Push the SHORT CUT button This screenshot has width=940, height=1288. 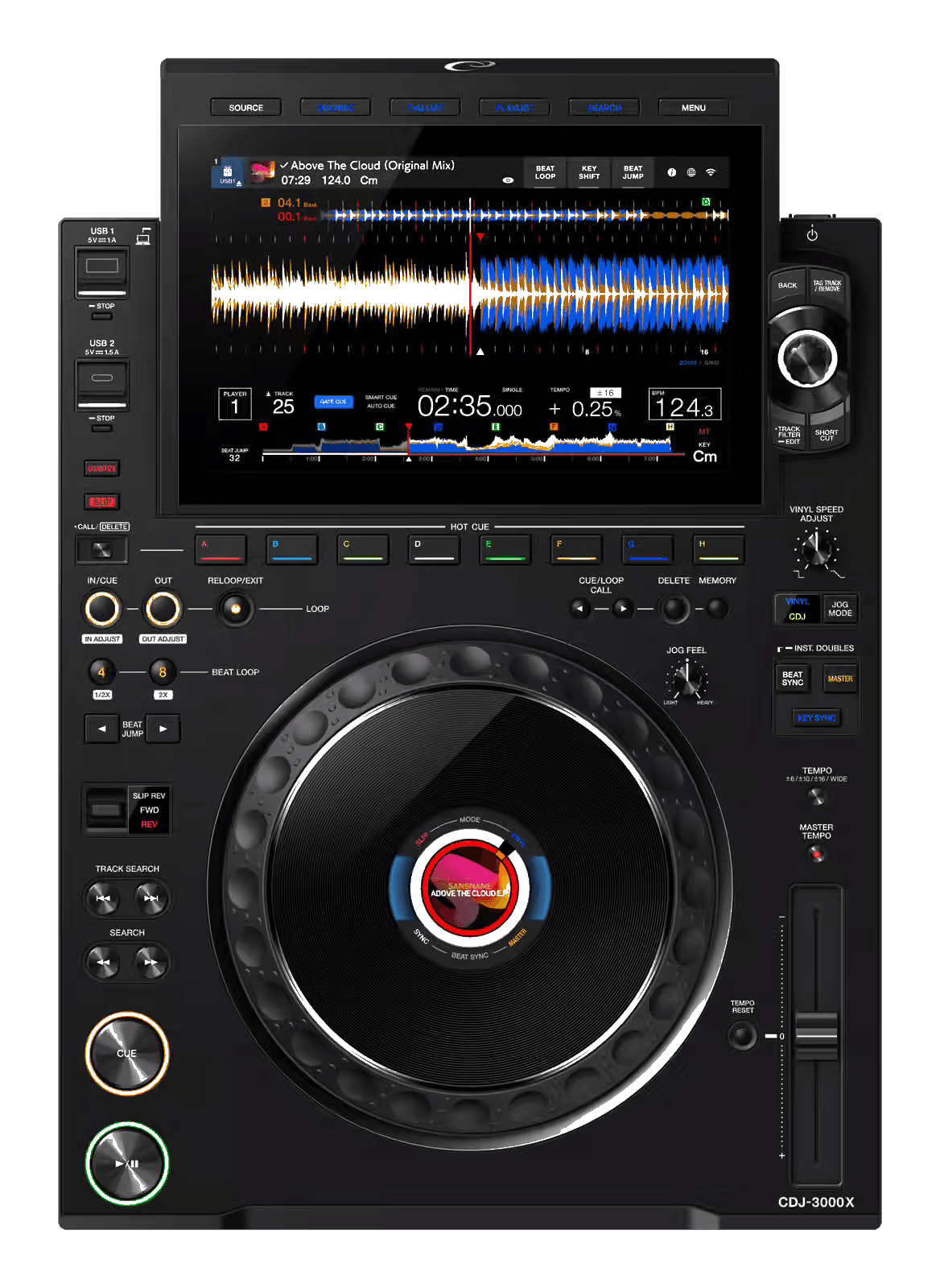pos(827,433)
